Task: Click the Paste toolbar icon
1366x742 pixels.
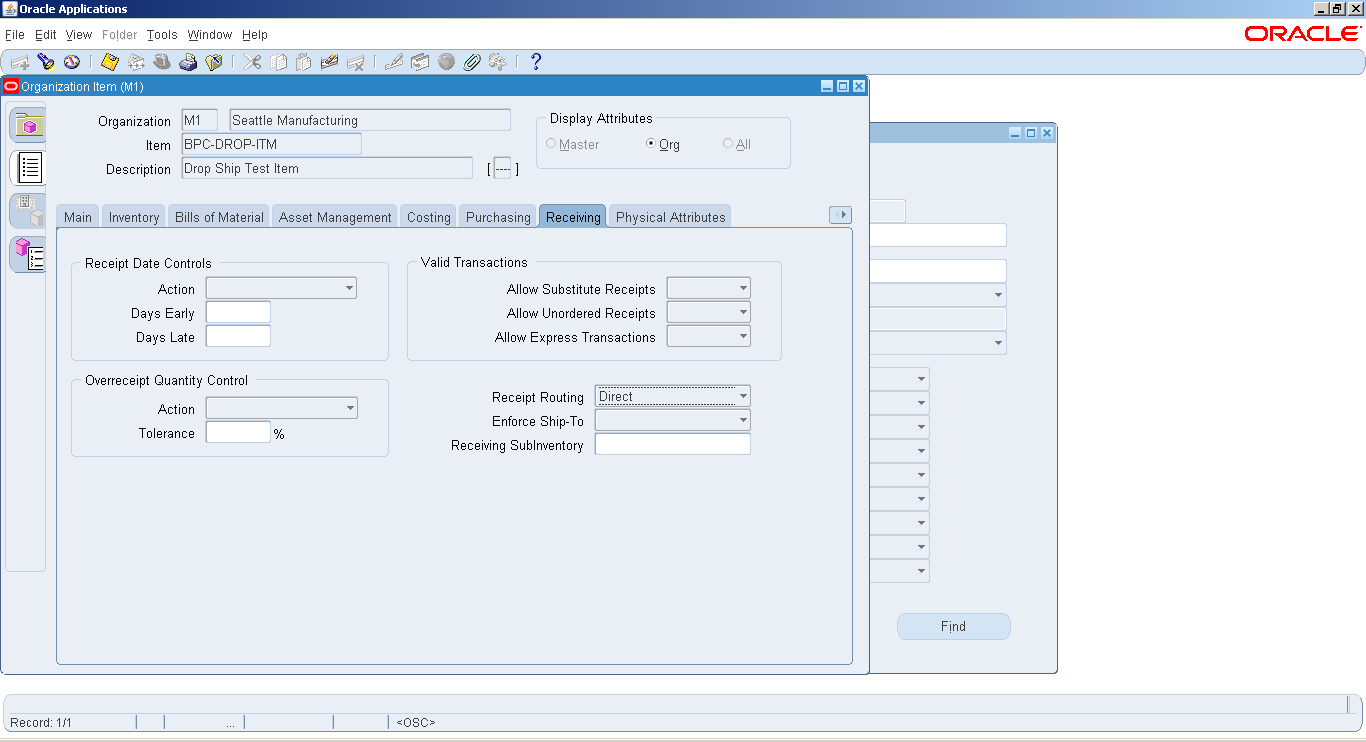Action: coord(304,61)
